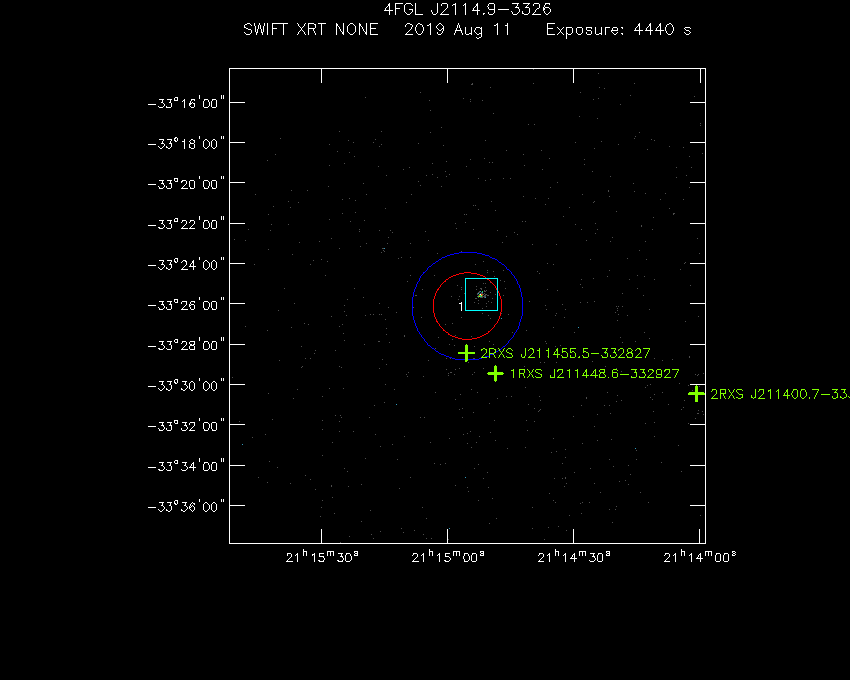Click the 21h15m30s right ascension label

click(x=322, y=557)
